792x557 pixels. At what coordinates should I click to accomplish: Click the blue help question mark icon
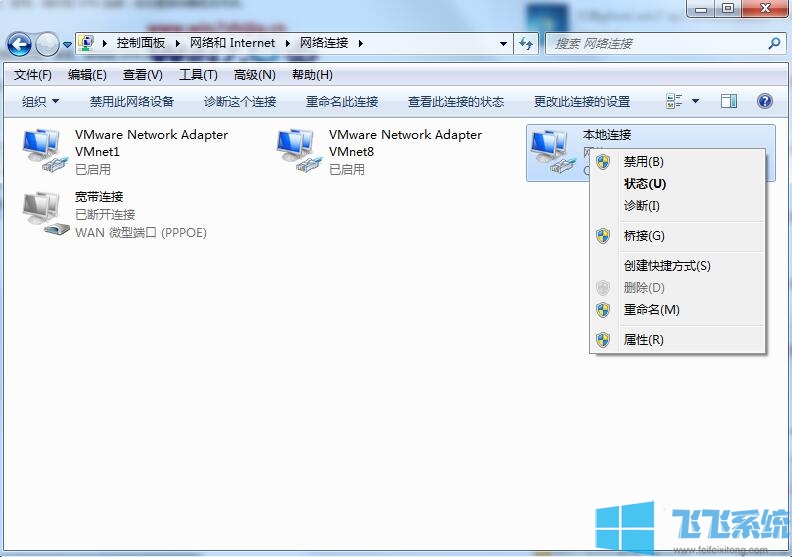click(x=765, y=101)
